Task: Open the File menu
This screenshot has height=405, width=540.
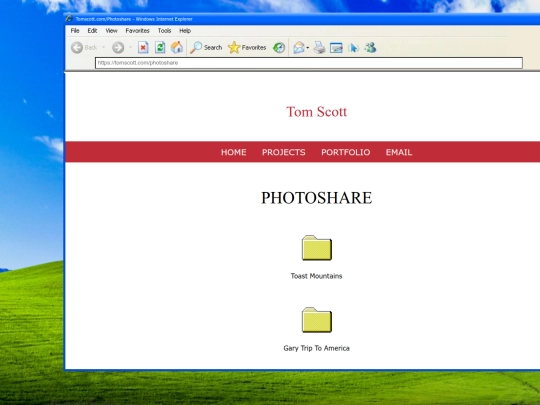Action: point(75,31)
